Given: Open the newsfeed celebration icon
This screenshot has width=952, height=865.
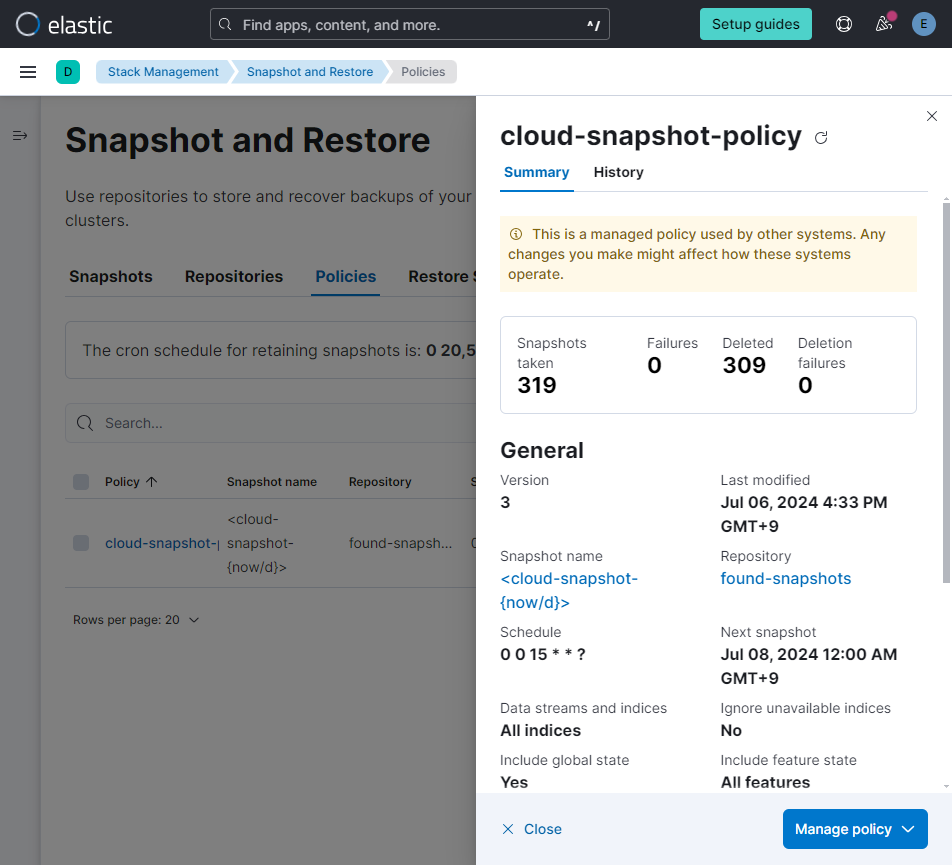Looking at the screenshot, I should [x=884, y=24].
